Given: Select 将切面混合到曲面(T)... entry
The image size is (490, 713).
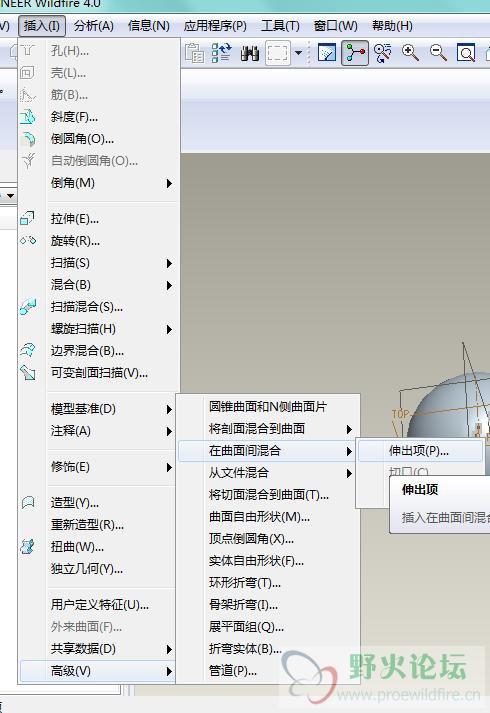Looking at the screenshot, I should [x=268, y=495].
